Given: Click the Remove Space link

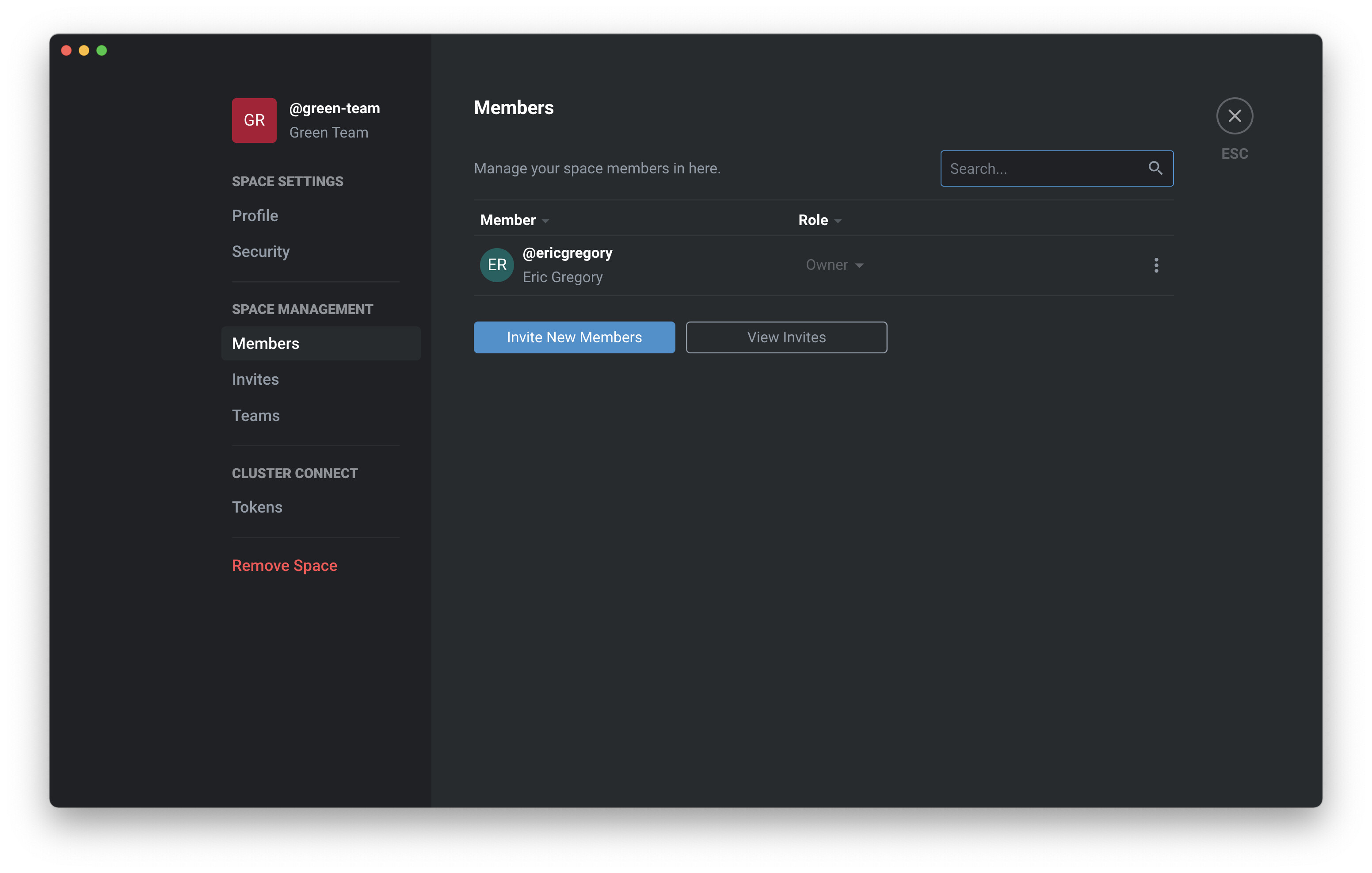Looking at the screenshot, I should pyautogui.click(x=284, y=566).
